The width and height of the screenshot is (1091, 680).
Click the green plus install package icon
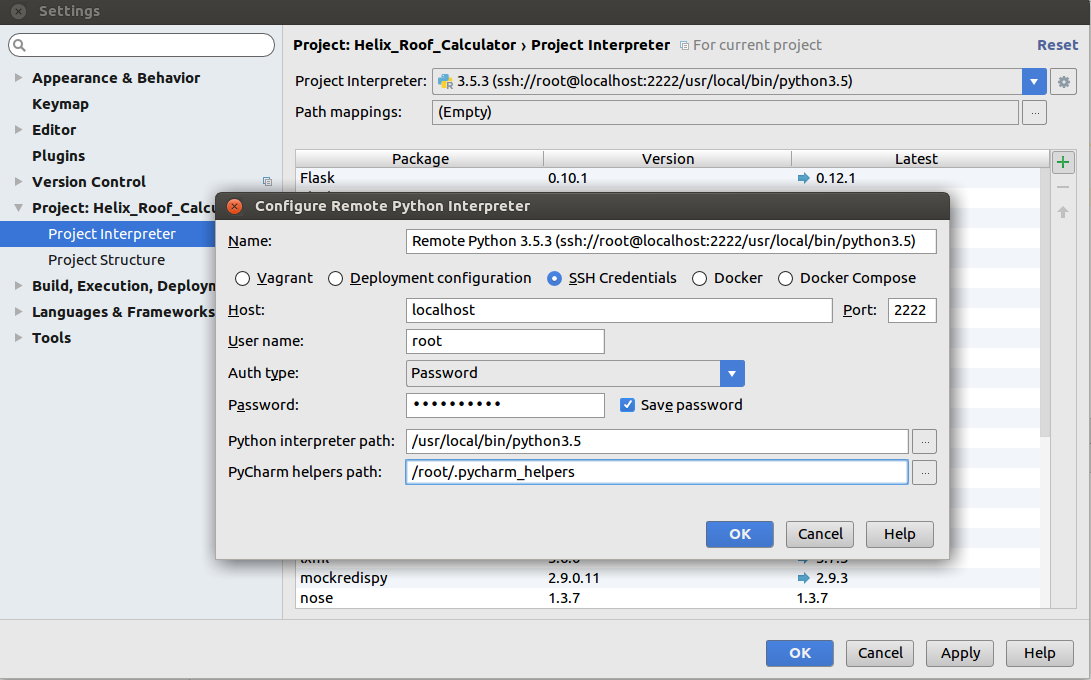(1062, 163)
